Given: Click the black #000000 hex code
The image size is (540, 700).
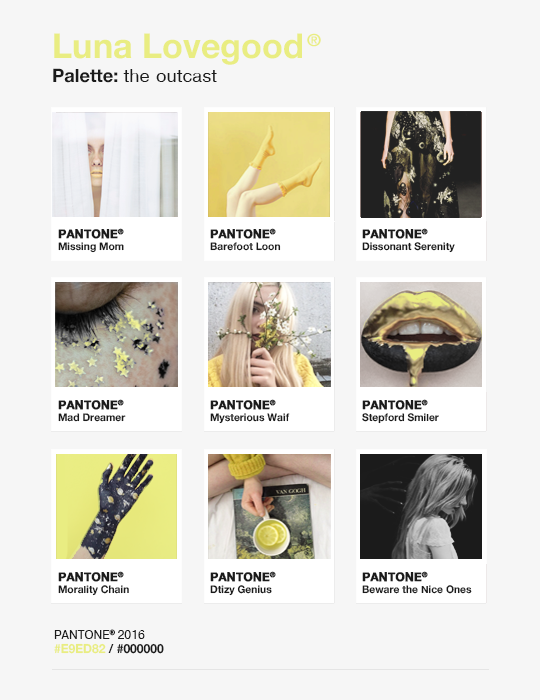Looking at the screenshot, I should coord(140,649).
